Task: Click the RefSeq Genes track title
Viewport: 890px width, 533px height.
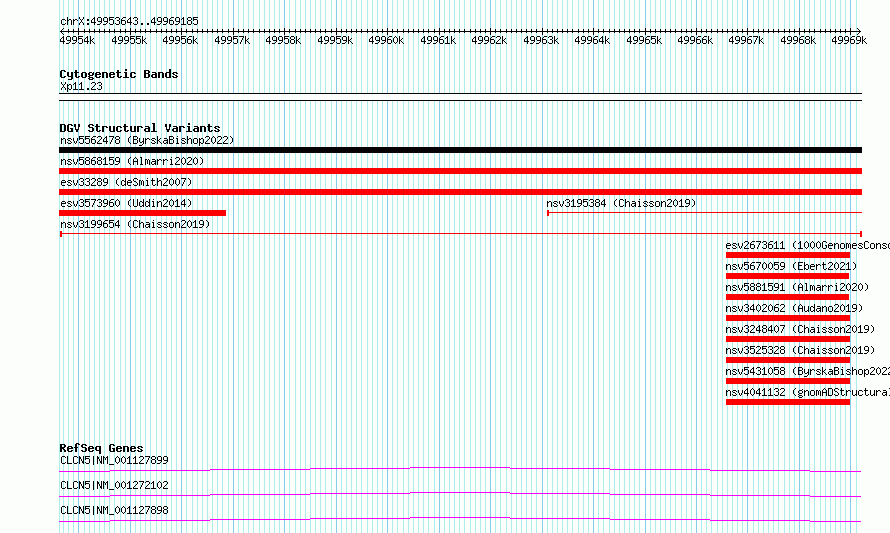Action: pos(101,448)
